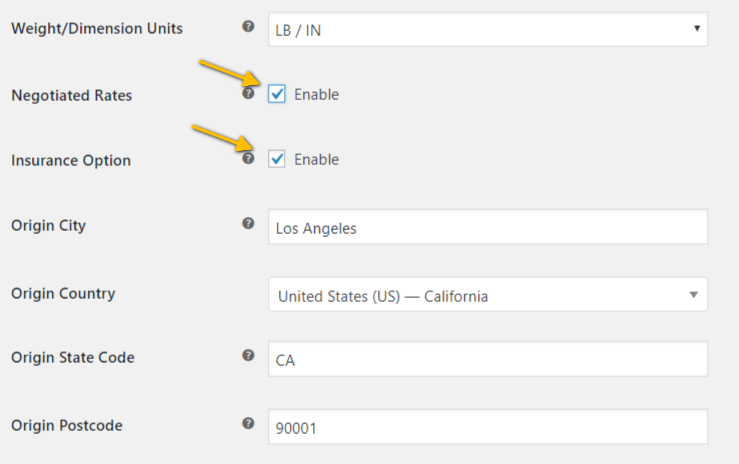This screenshot has height=464, width=739.
Task: Click help icon beside Insurance Option
Action: [248, 158]
